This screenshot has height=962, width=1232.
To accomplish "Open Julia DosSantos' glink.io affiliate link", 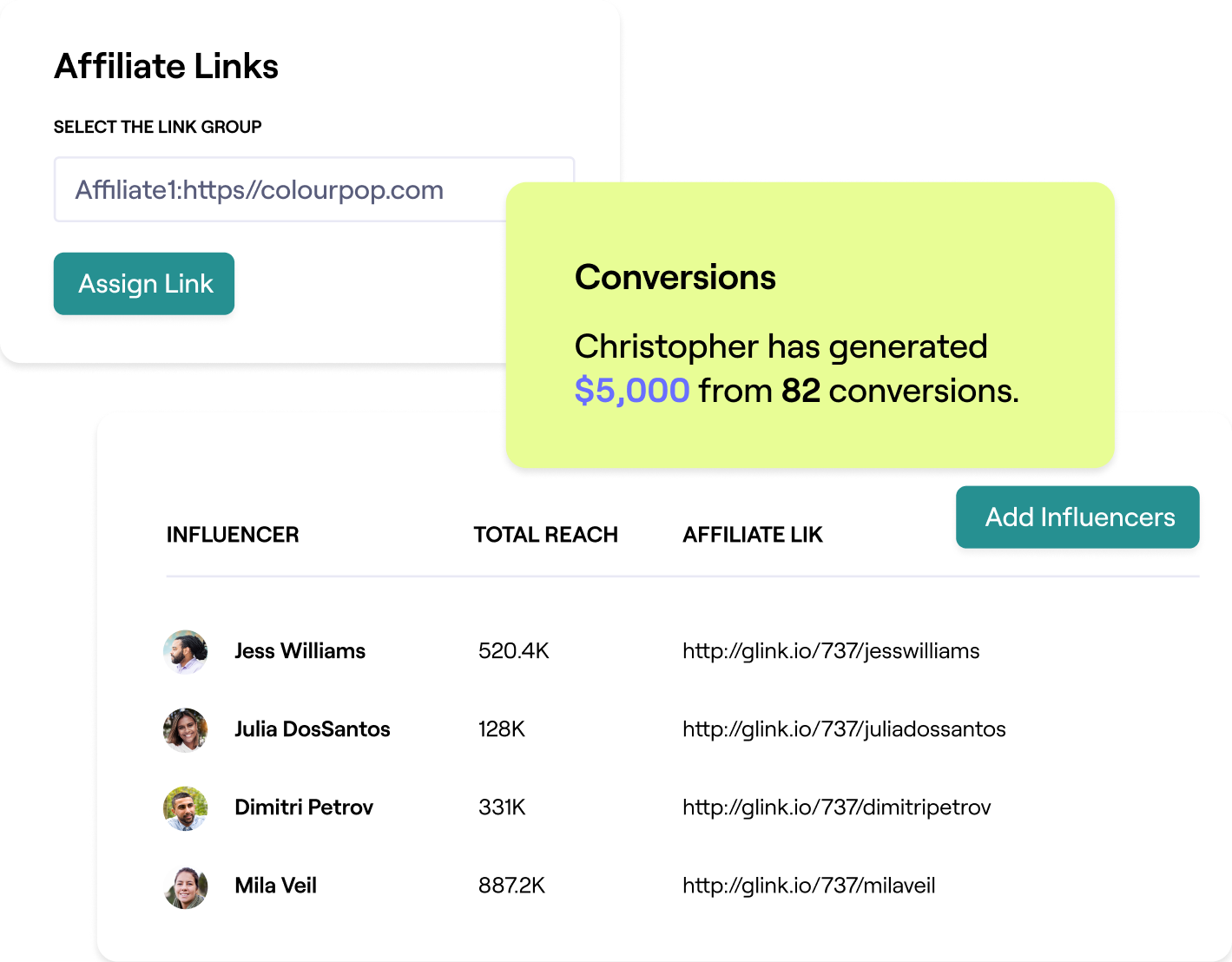I will coord(844,729).
